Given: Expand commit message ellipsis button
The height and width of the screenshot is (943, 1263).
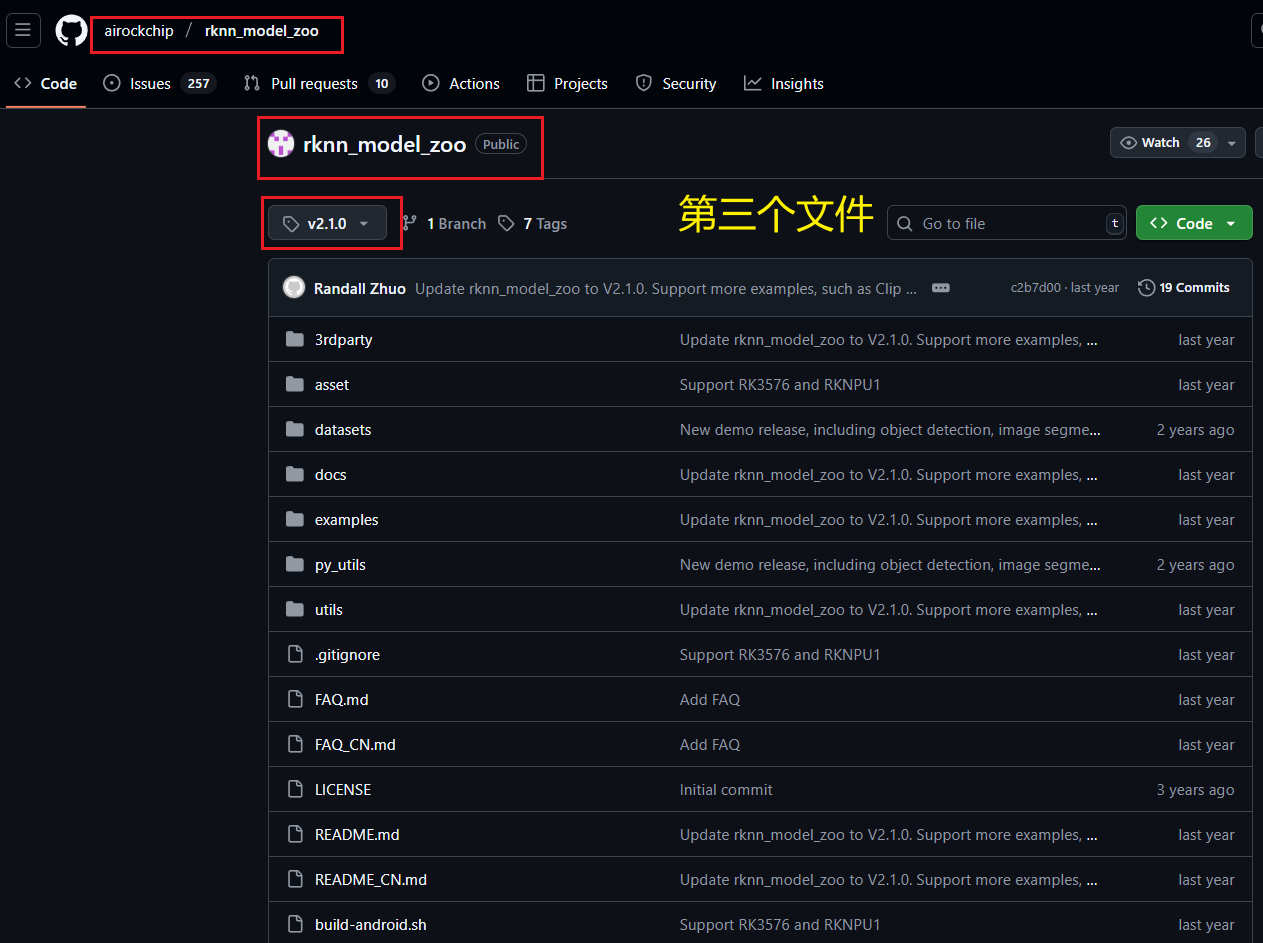Looking at the screenshot, I should [x=940, y=288].
